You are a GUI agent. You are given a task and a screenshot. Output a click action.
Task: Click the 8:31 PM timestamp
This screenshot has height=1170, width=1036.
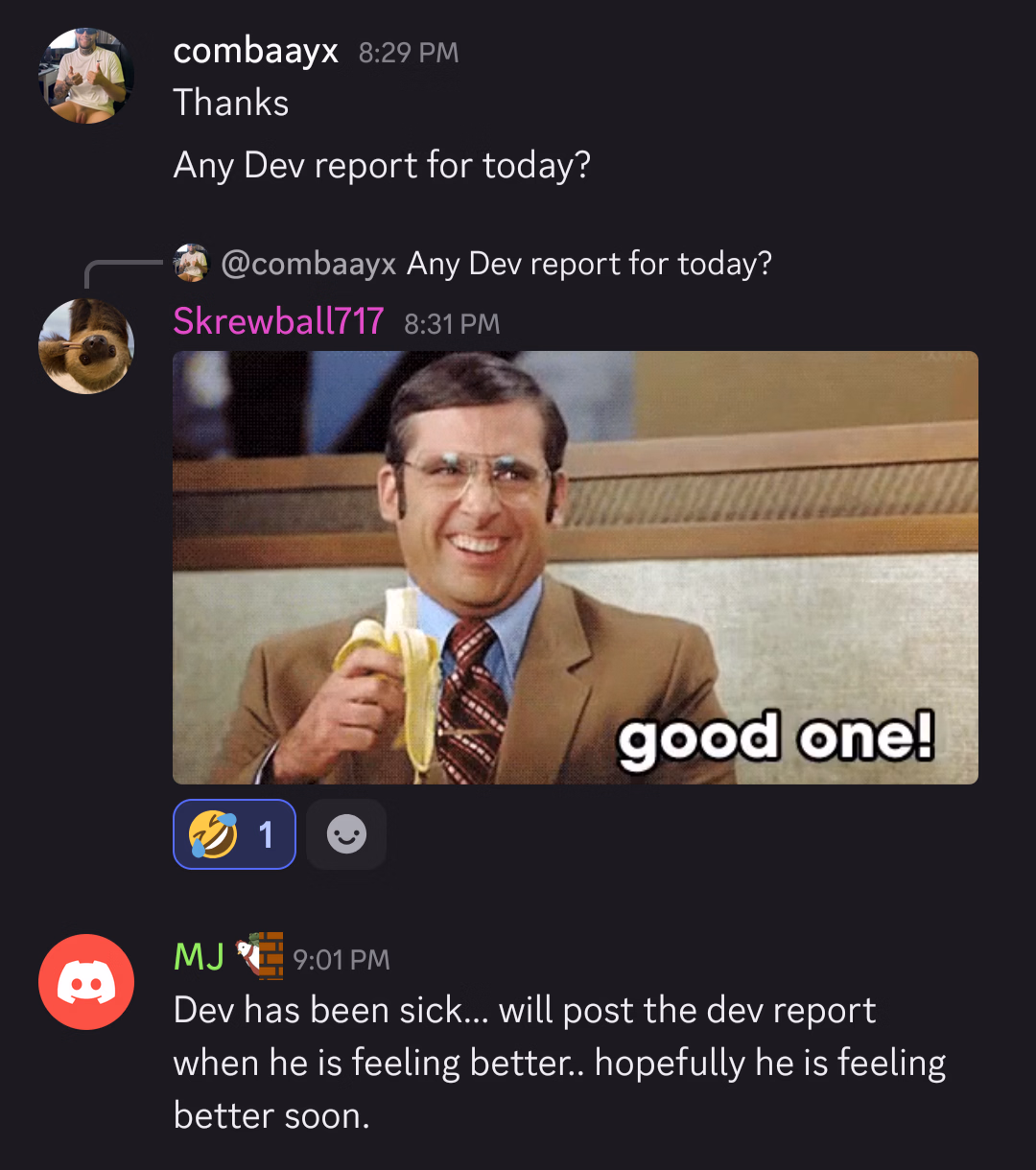click(452, 323)
